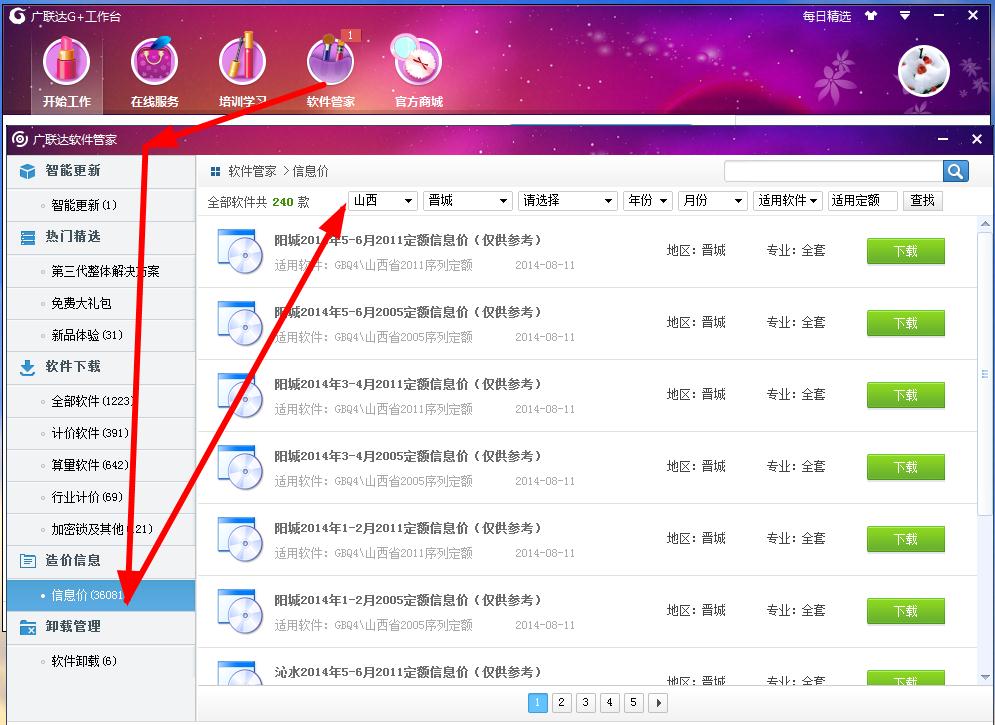
Task: Click the 查找 search button
Action: (923, 200)
